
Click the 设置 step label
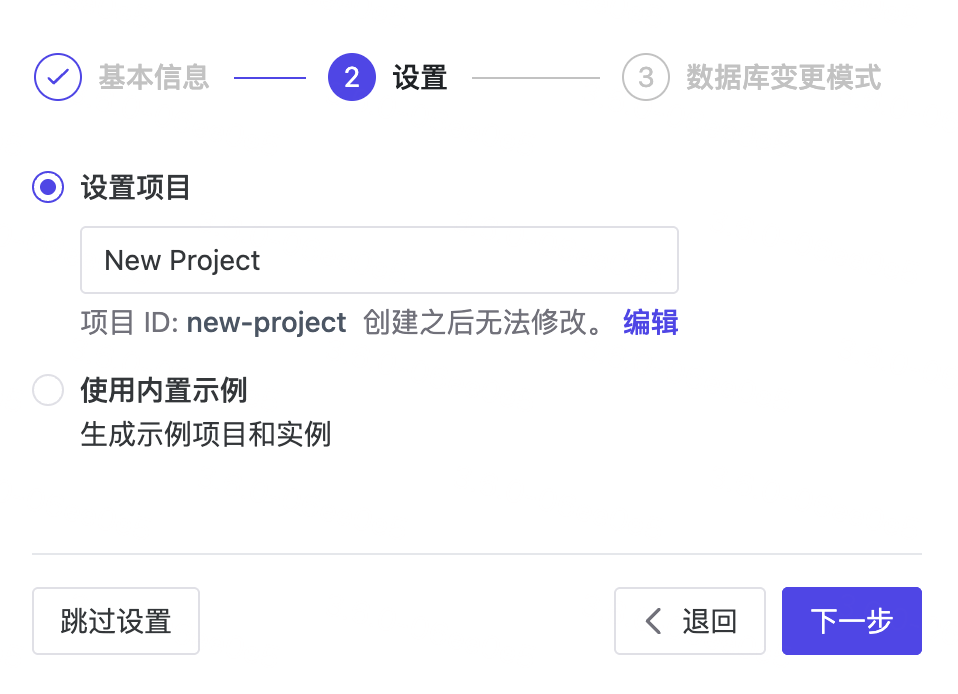tap(420, 77)
